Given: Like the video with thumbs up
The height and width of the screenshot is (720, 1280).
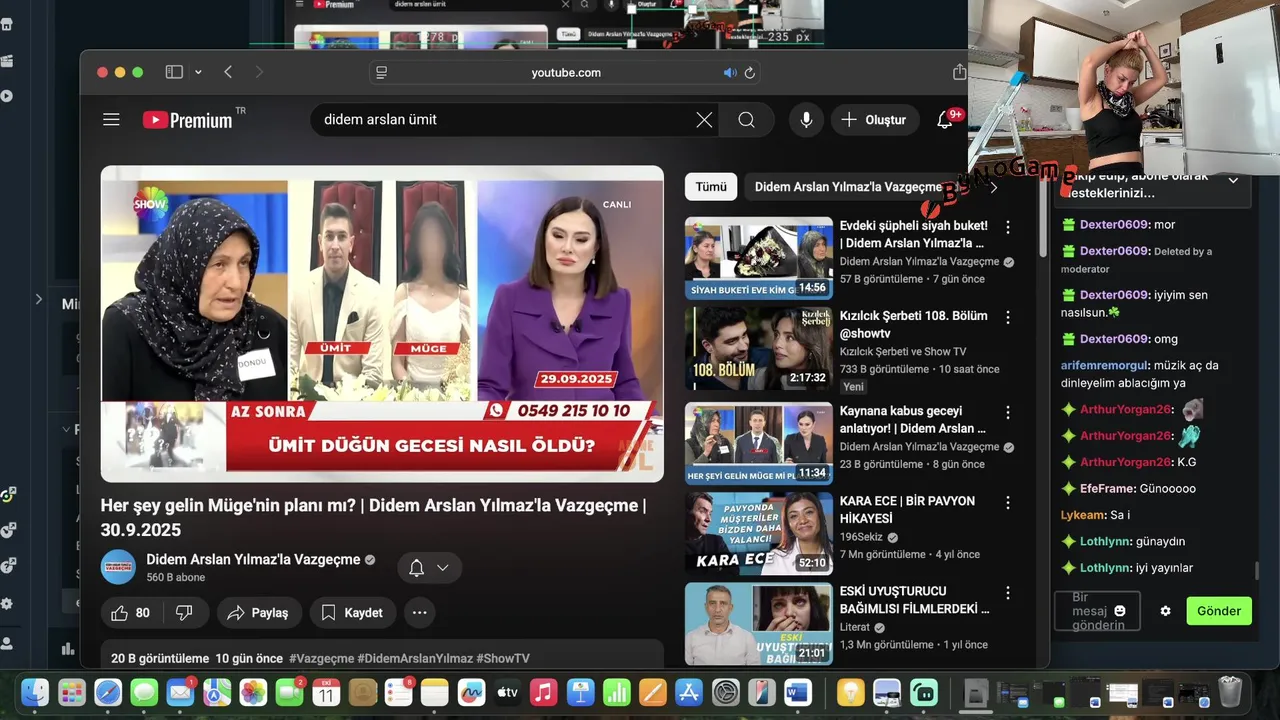Looking at the screenshot, I should tap(131, 613).
